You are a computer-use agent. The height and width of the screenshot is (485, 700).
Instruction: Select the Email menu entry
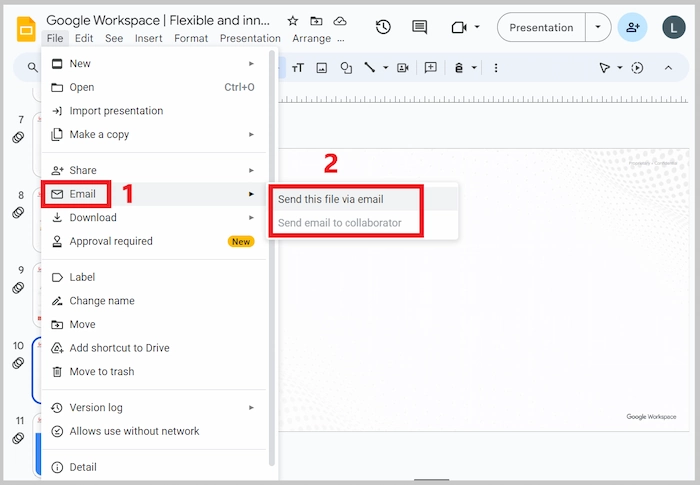154,194
